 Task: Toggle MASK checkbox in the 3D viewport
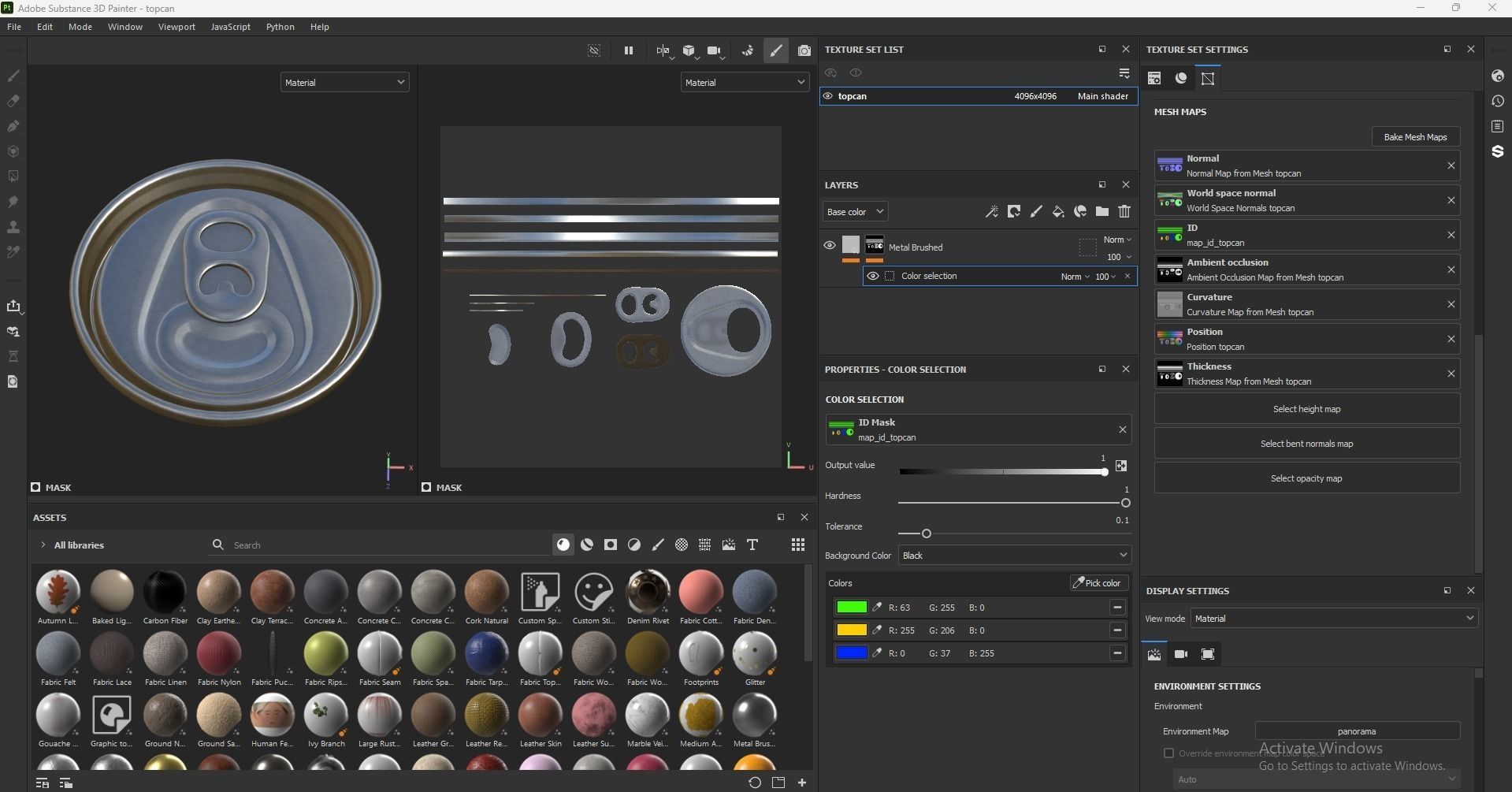point(35,487)
